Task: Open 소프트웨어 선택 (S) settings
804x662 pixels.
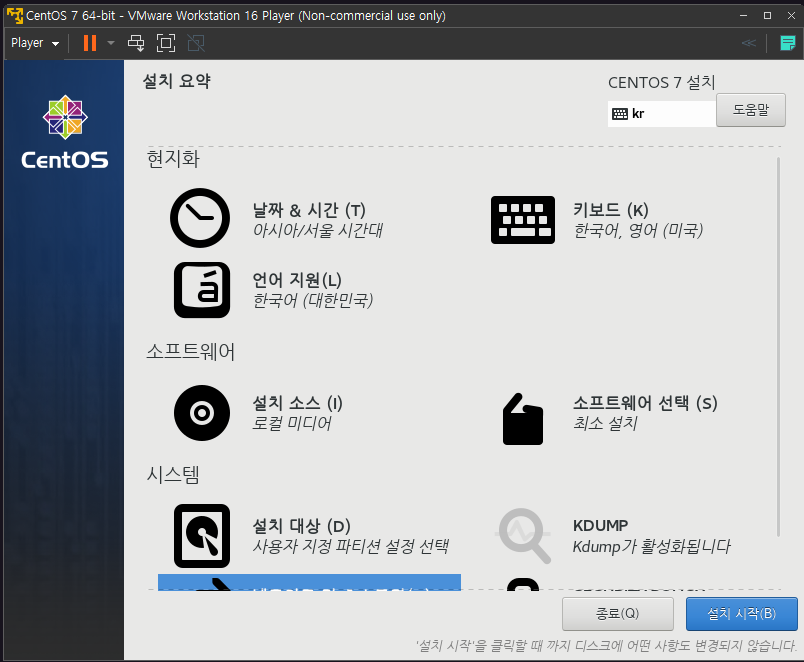Action: 645,403
